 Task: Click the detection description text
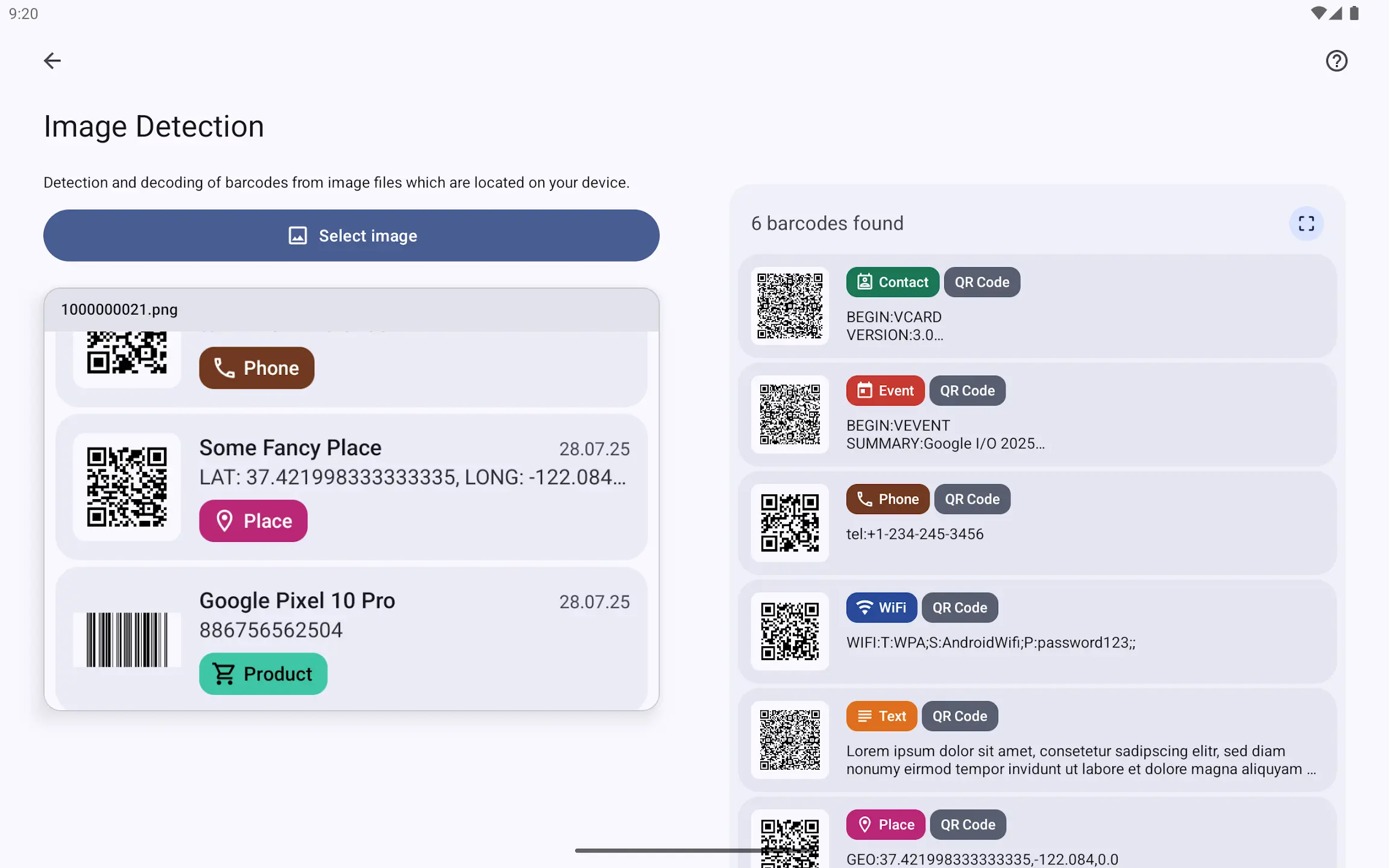pos(336,183)
